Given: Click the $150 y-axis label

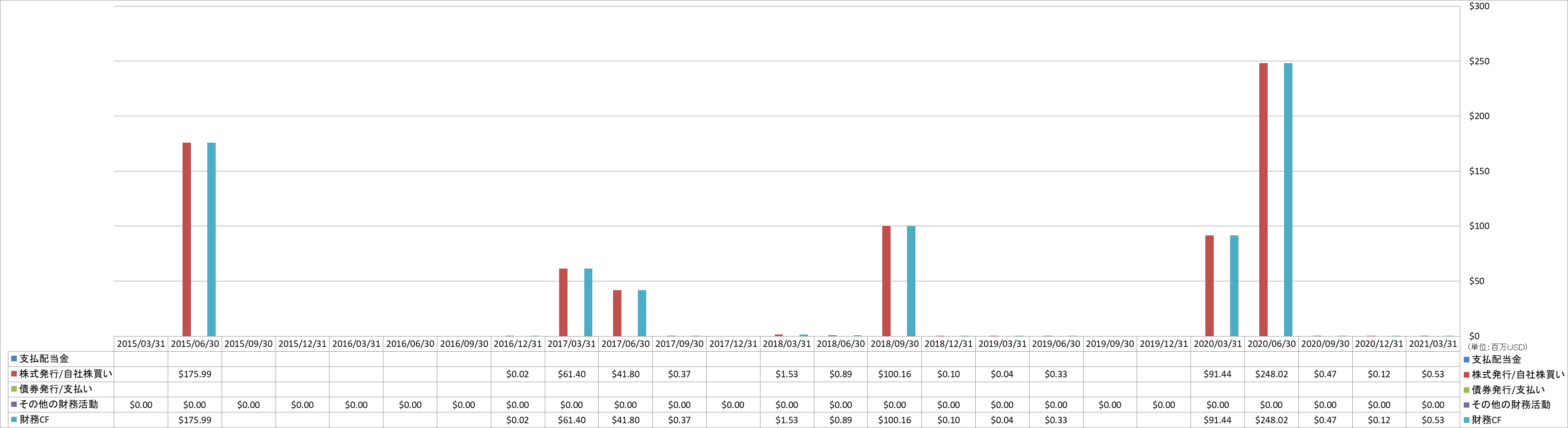Looking at the screenshot, I should (1479, 171).
